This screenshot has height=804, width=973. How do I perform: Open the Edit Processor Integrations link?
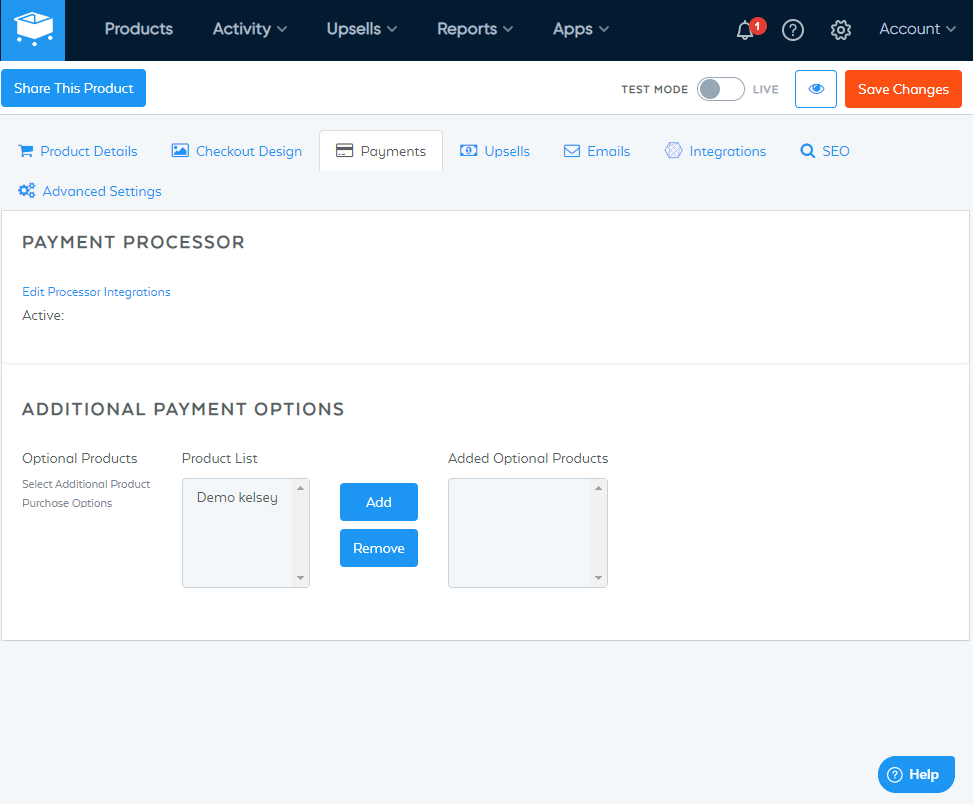point(96,292)
